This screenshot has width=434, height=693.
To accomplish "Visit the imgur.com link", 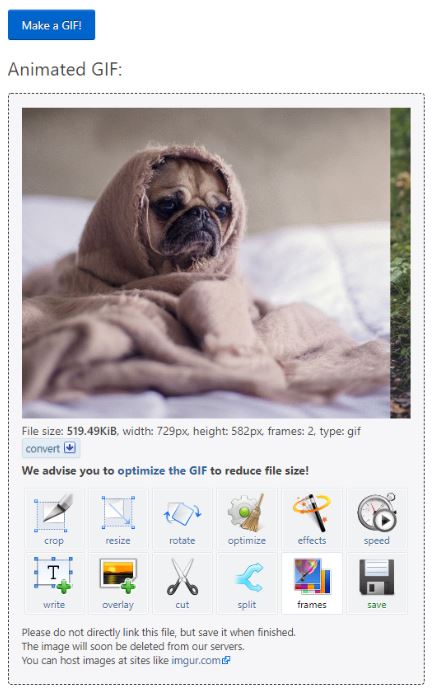I will pyautogui.click(x=196, y=660).
